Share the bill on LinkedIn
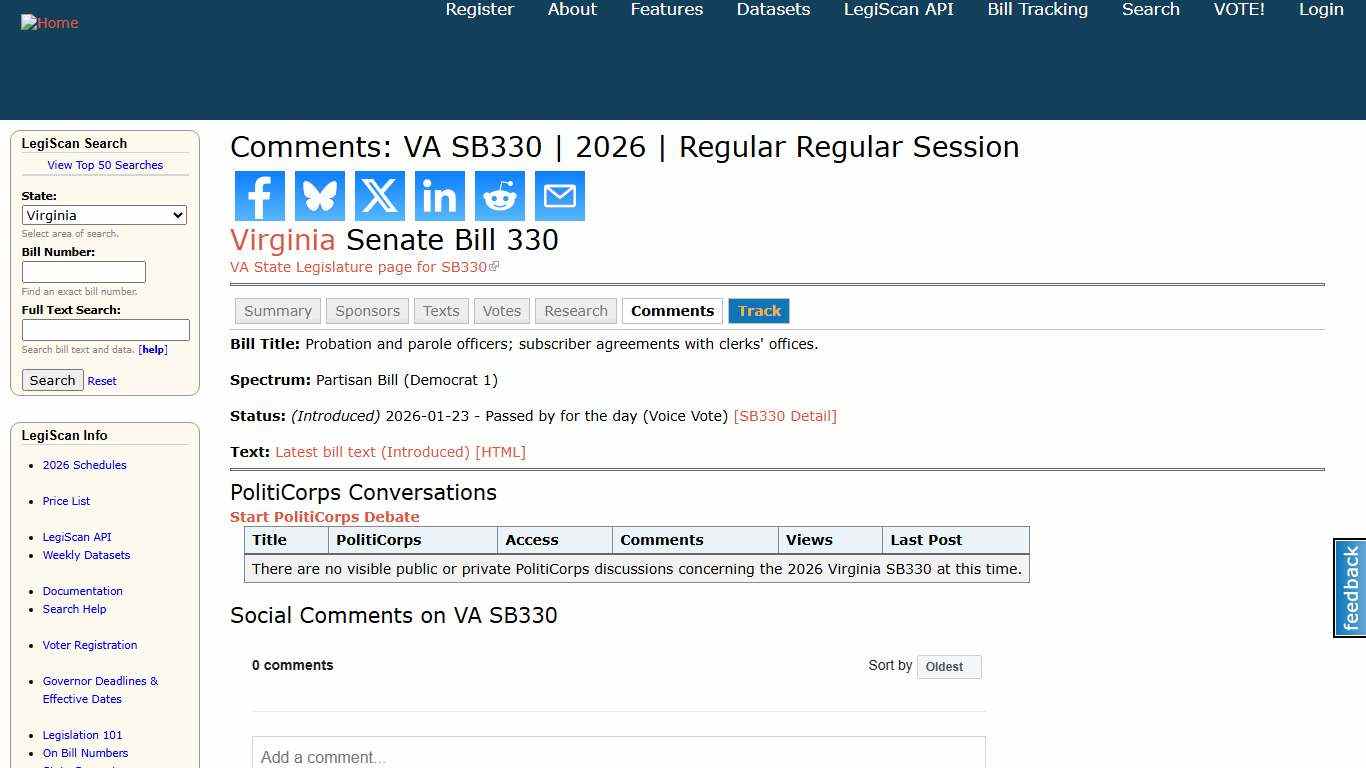The width and height of the screenshot is (1366, 768). coord(439,196)
